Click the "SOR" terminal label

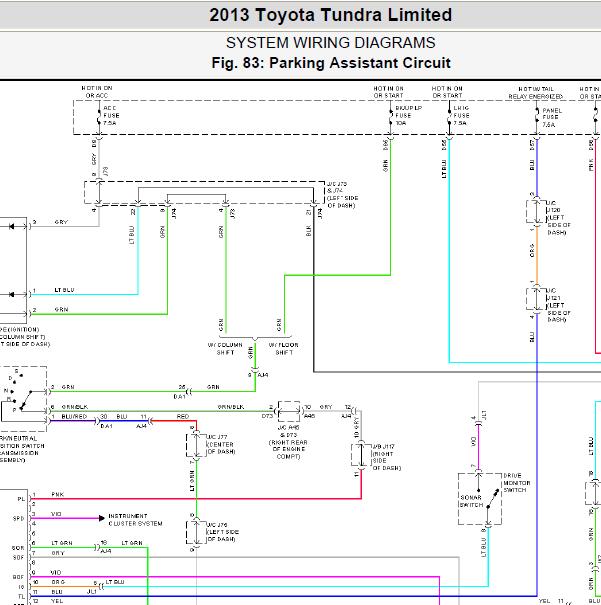[x=19, y=548]
